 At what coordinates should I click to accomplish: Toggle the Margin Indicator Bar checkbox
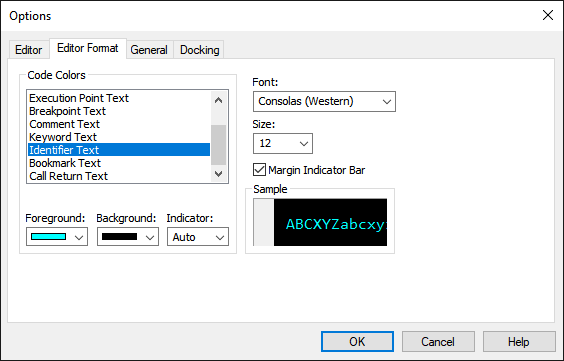(259, 170)
